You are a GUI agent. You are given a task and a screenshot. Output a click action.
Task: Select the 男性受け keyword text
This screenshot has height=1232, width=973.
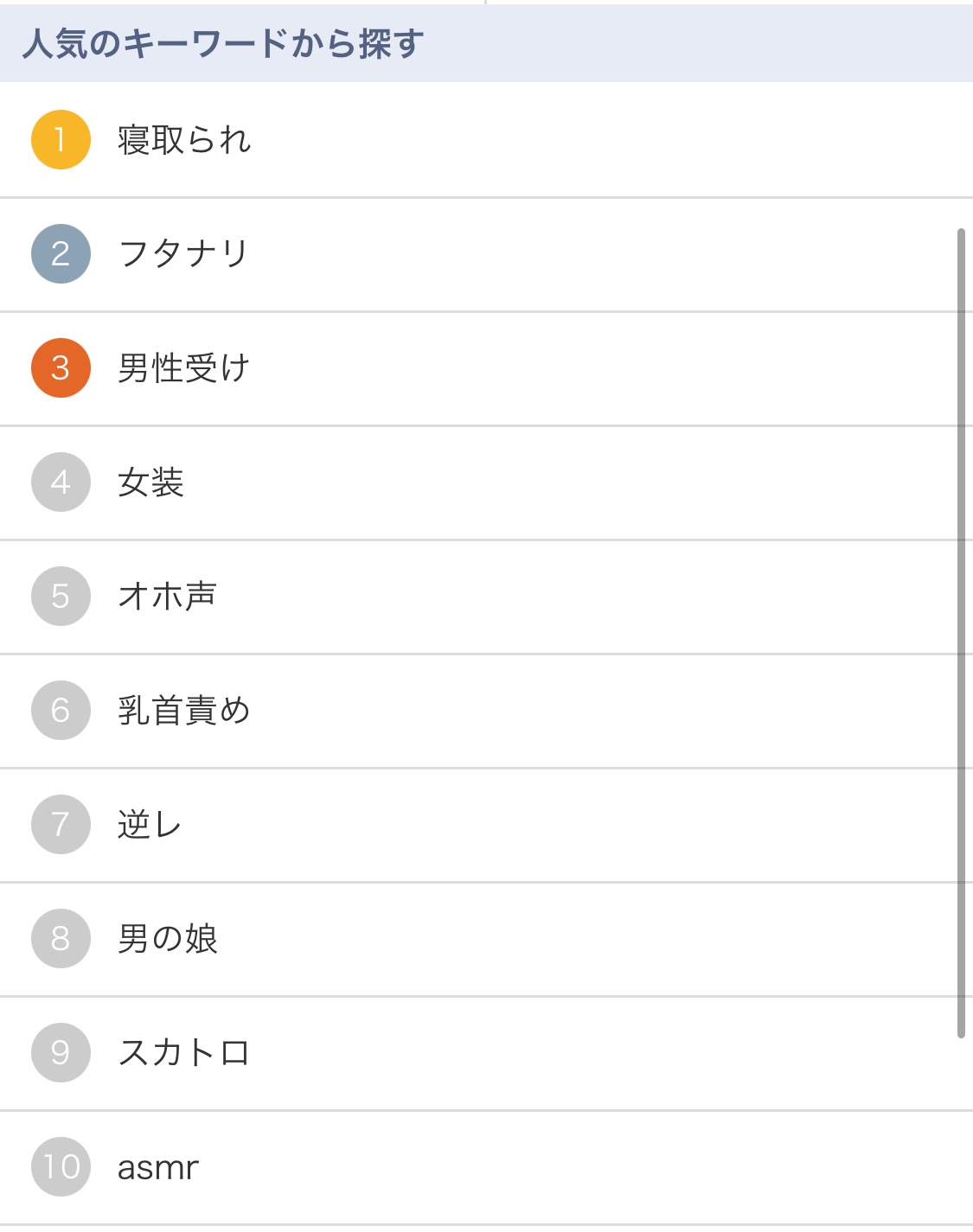click(x=183, y=368)
